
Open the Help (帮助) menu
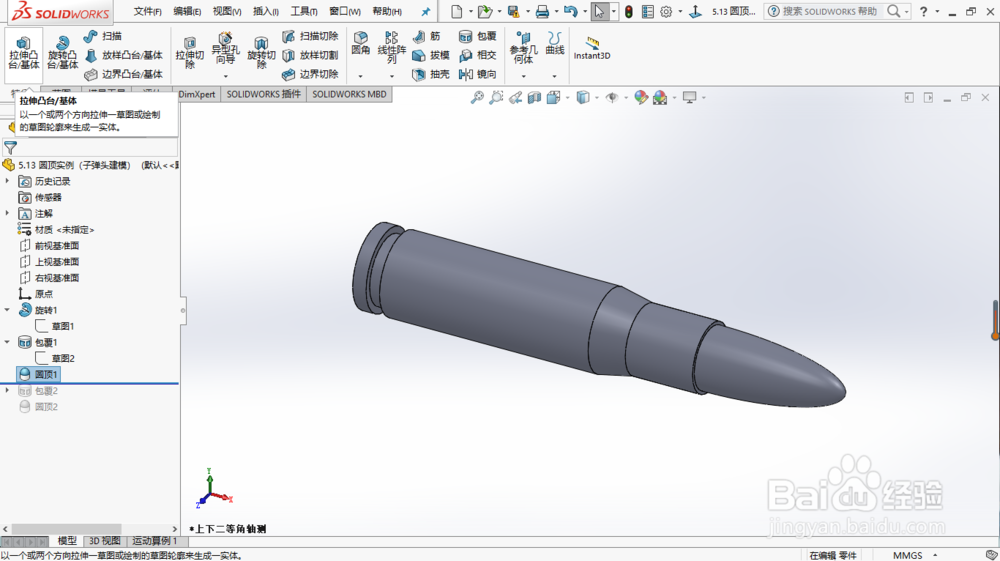(386, 11)
